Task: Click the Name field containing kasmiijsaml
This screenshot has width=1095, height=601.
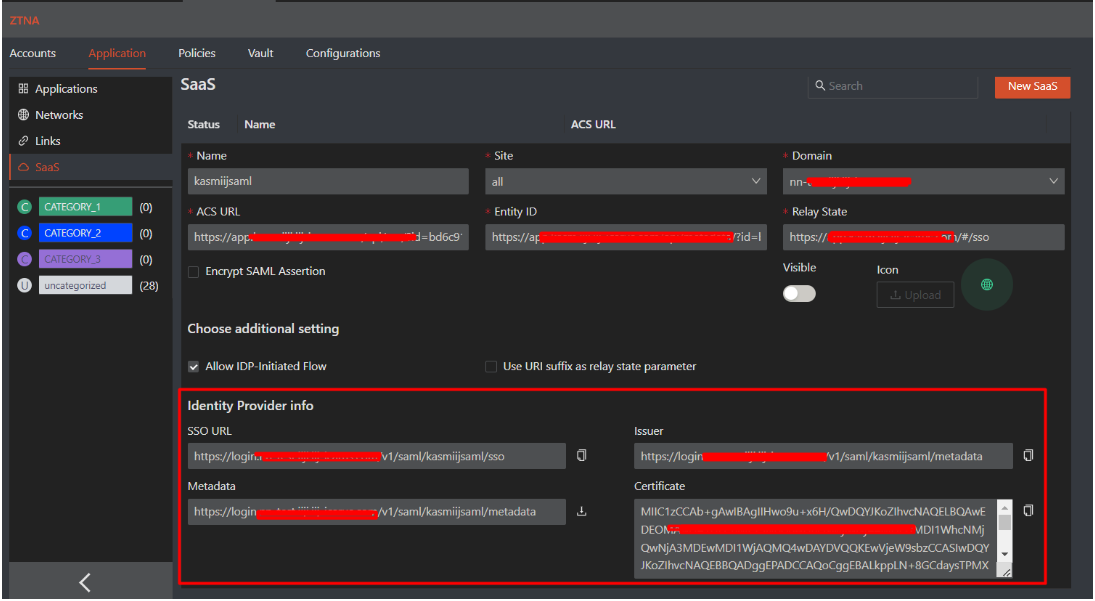Action: point(328,181)
